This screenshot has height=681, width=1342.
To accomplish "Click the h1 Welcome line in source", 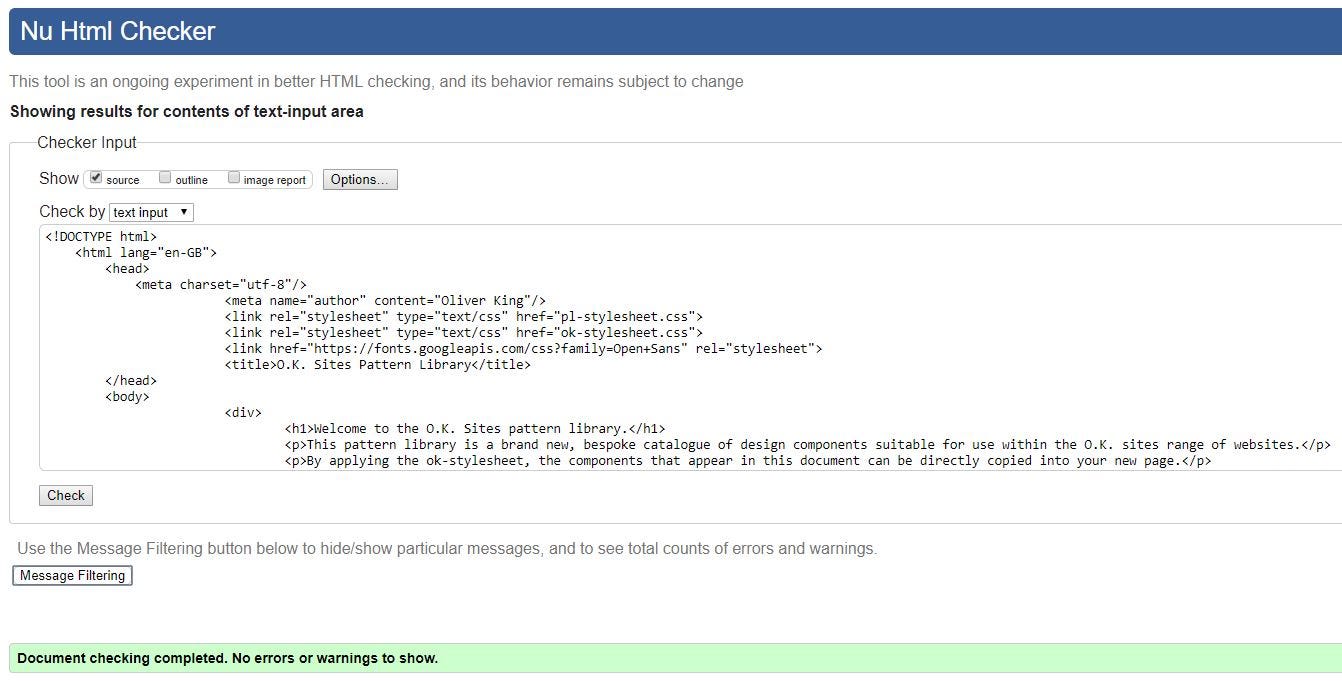I will [474, 429].
